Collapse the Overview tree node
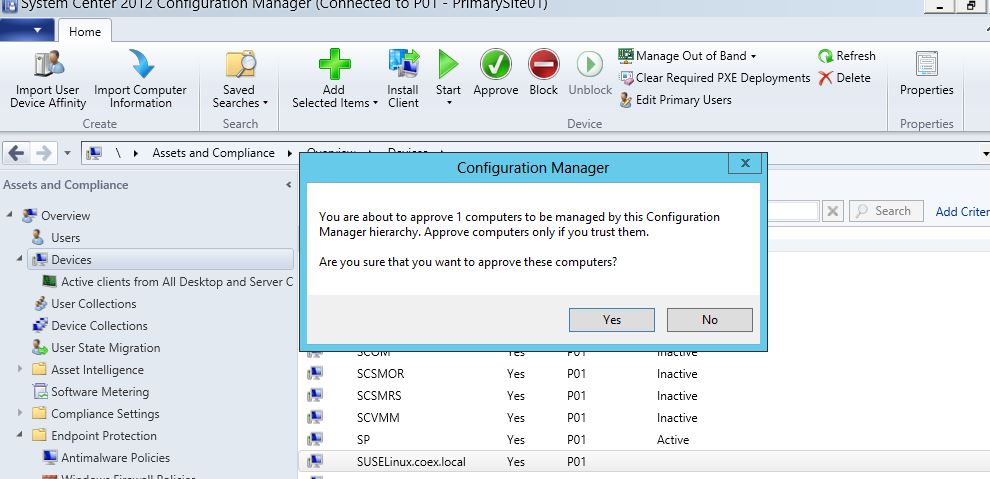The height and width of the screenshot is (479, 990). pos(9,215)
